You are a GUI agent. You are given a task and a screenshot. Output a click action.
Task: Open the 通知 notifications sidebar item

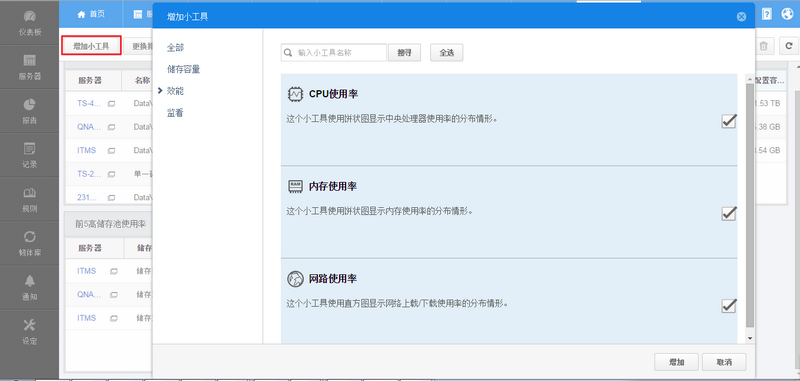(x=30, y=287)
